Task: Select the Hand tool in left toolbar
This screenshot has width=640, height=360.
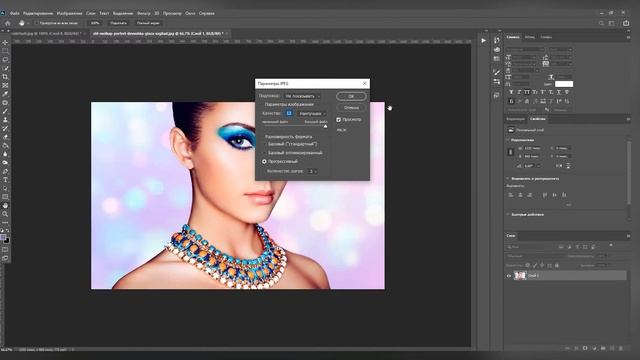Action: tap(5, 205)
